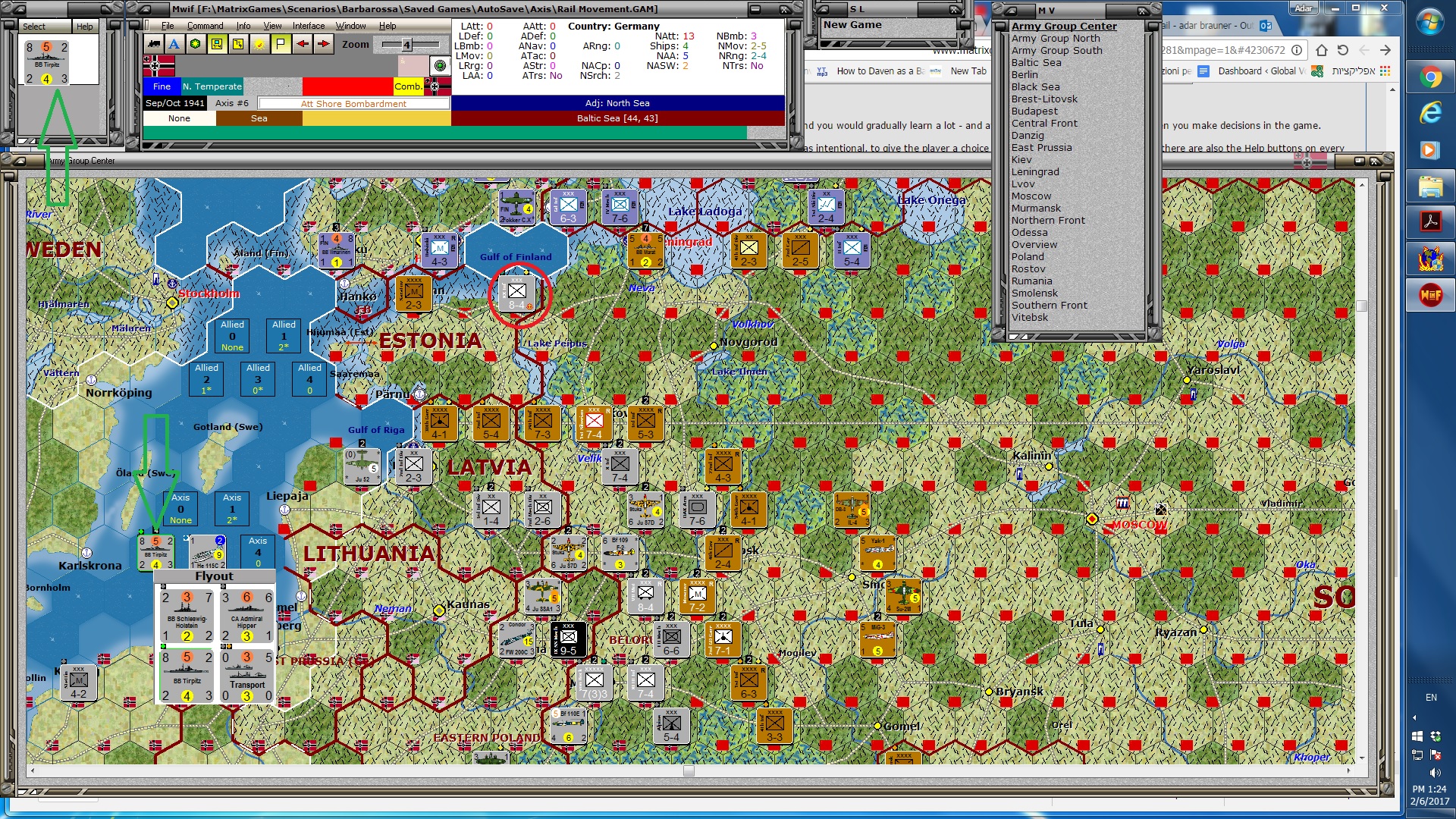Viewport: 1456px width, 819px height.
Task: Click the 6-3 unit near Lake Ladoga
Action: [568, 206]
